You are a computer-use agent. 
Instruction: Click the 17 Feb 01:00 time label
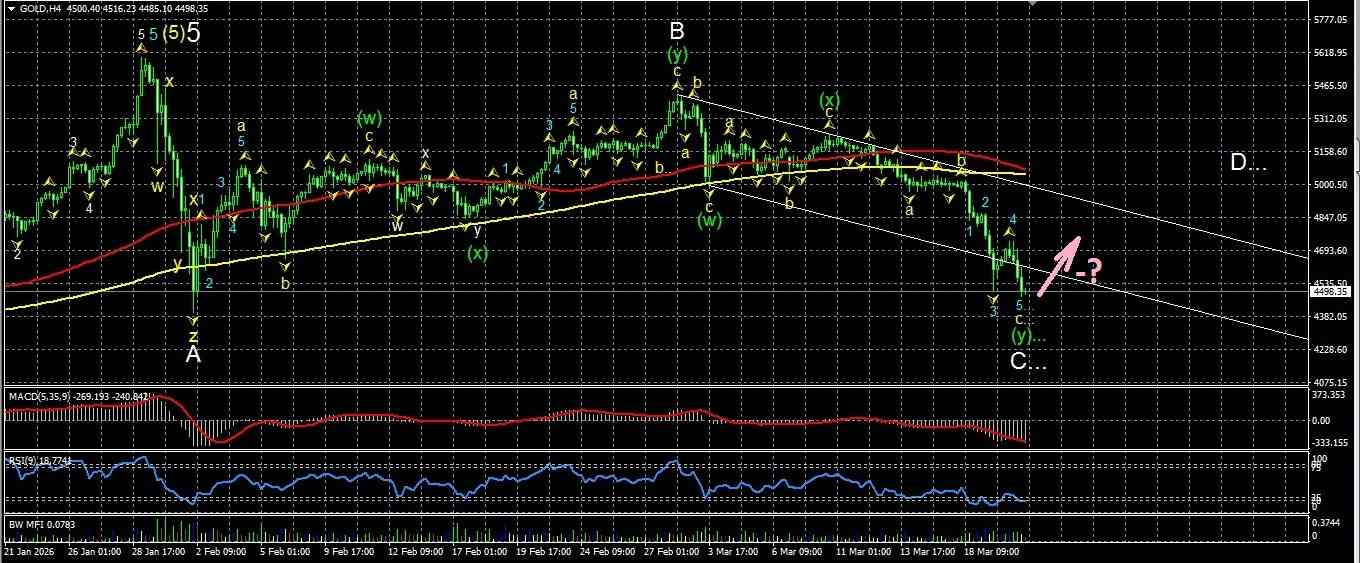click(x=480, y=551)
